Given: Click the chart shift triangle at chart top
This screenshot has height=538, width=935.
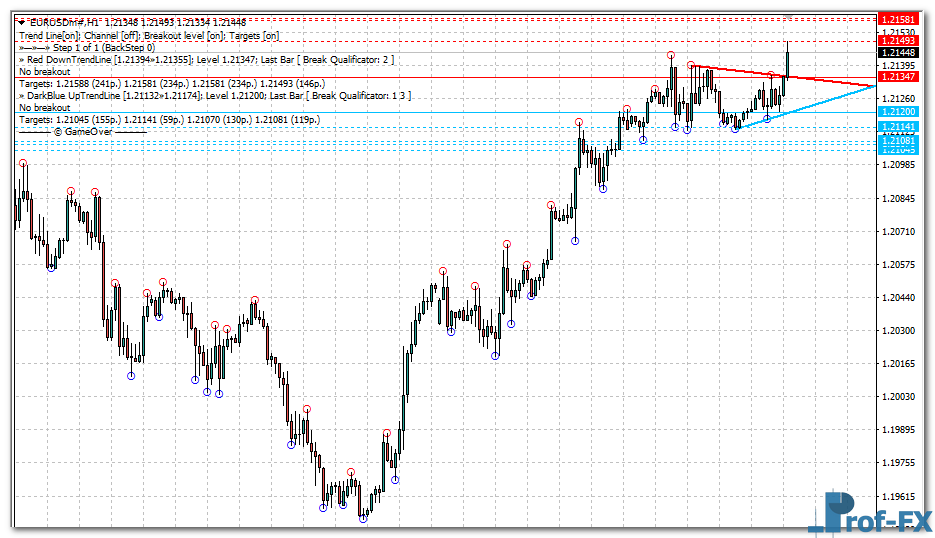Looking at the screenshot, I should click(786, 17).
